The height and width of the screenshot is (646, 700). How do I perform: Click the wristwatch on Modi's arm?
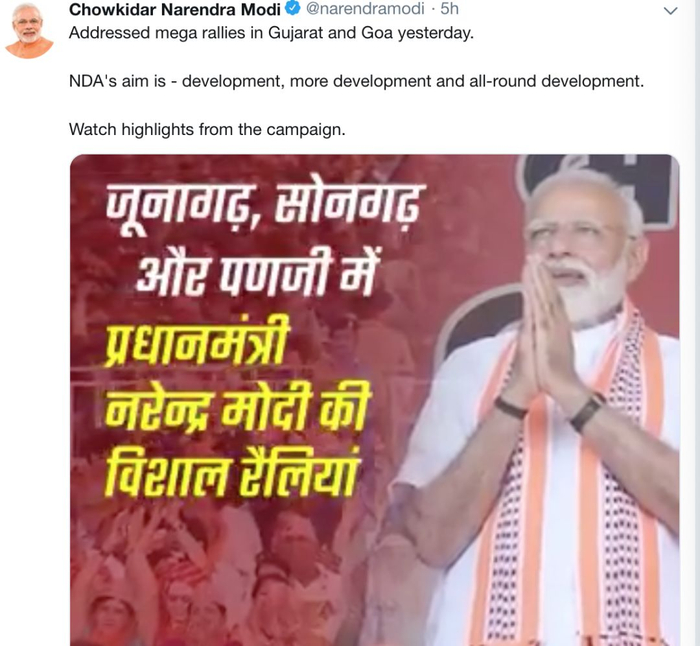(x=588, y=412)
